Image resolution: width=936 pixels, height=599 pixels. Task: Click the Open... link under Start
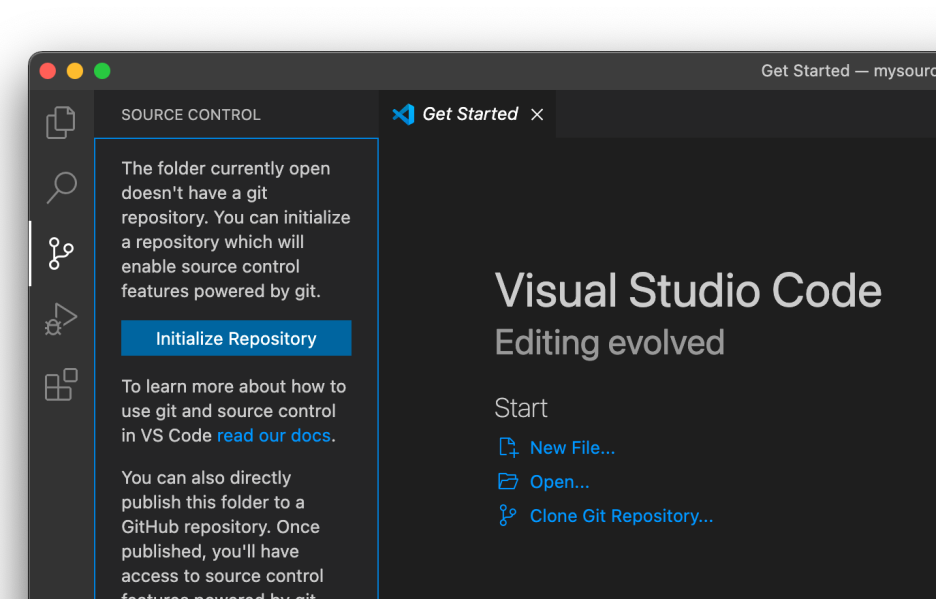pos(559,482)
